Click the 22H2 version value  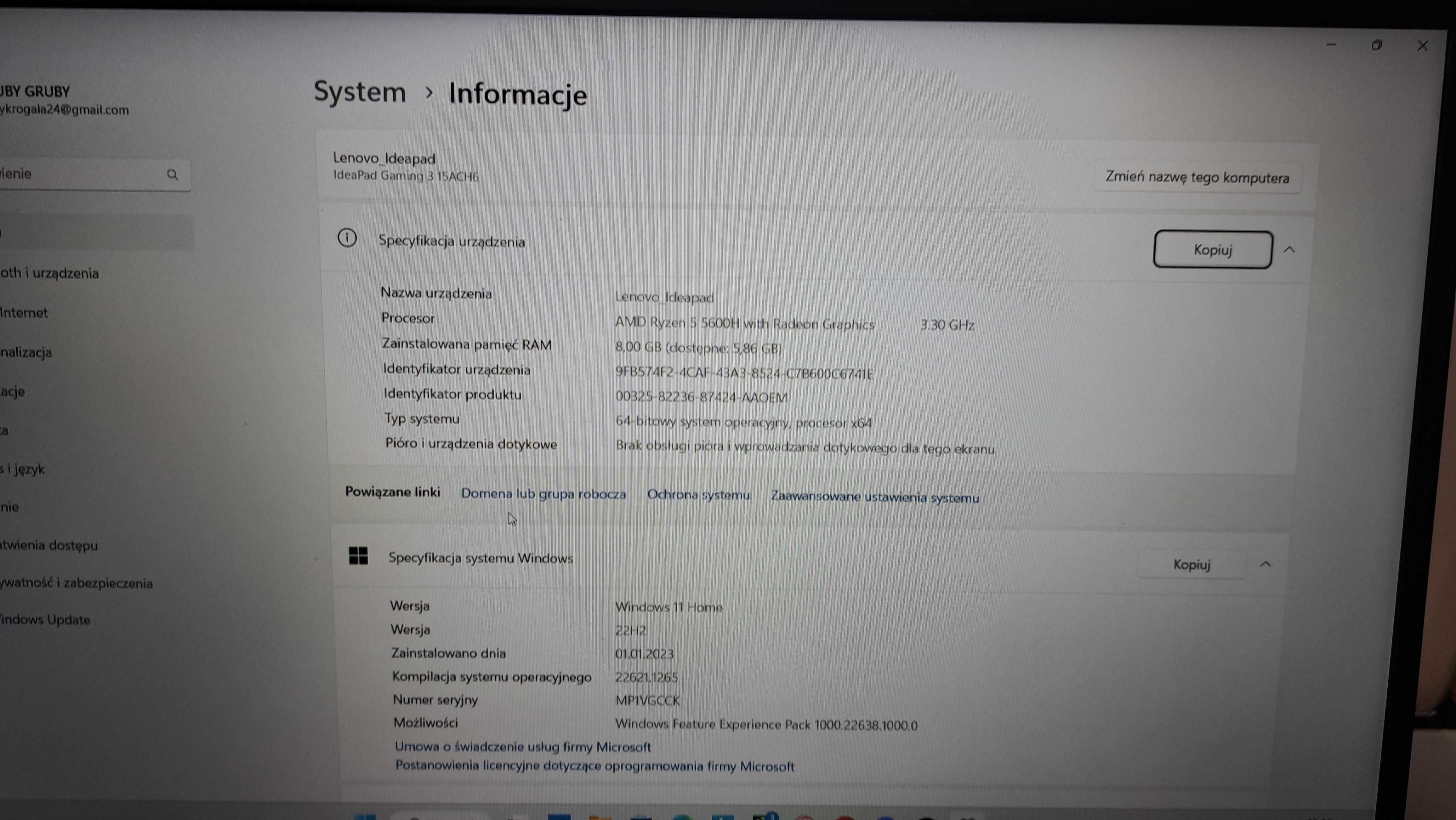[x=630, y=630]
